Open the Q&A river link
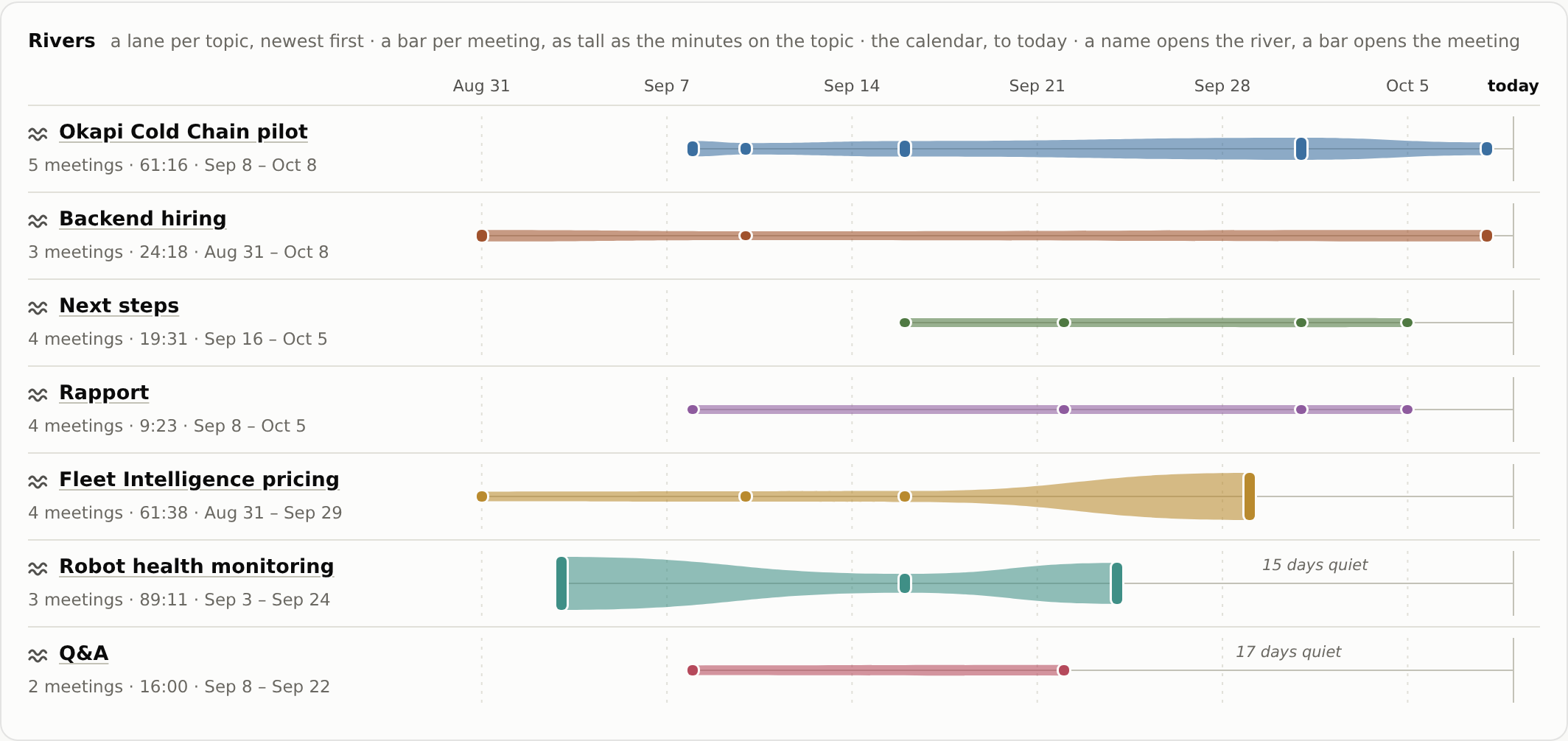1568x741 pixels. (83, 653)
